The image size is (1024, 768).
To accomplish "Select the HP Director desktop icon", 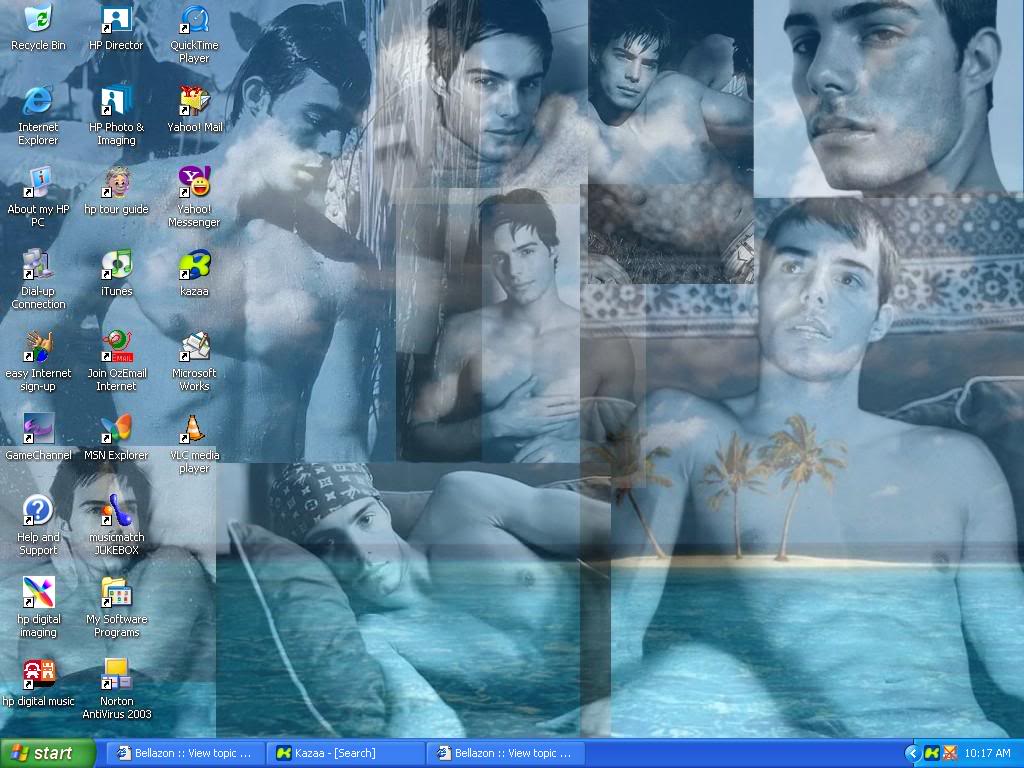I will tap(116, 20).
